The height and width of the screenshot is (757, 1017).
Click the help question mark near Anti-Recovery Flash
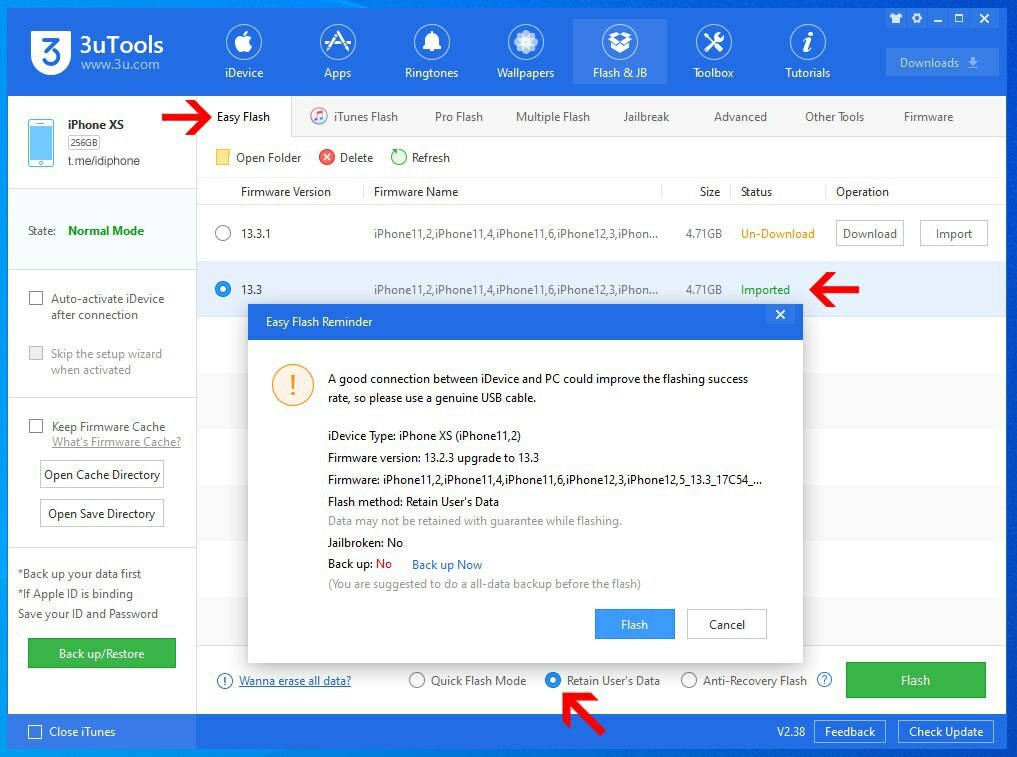824,680
